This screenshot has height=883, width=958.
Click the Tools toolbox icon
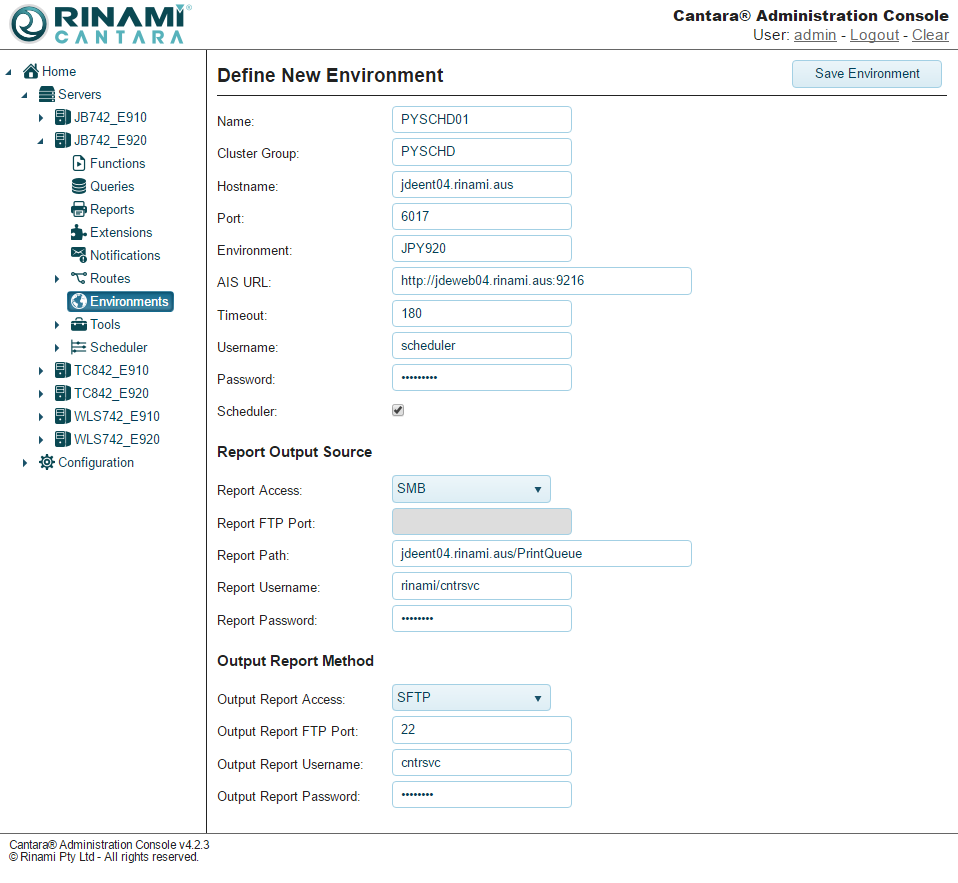click(x=79, y=325)
